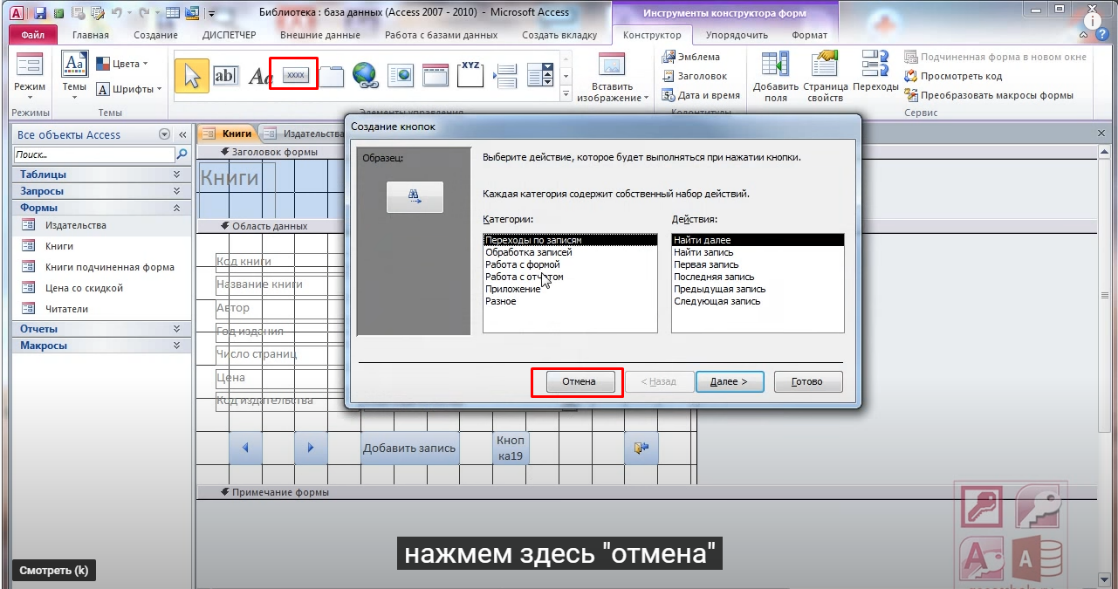
Task: Expand the Таблицы group in navigation pane
Action: click(100, 174)
